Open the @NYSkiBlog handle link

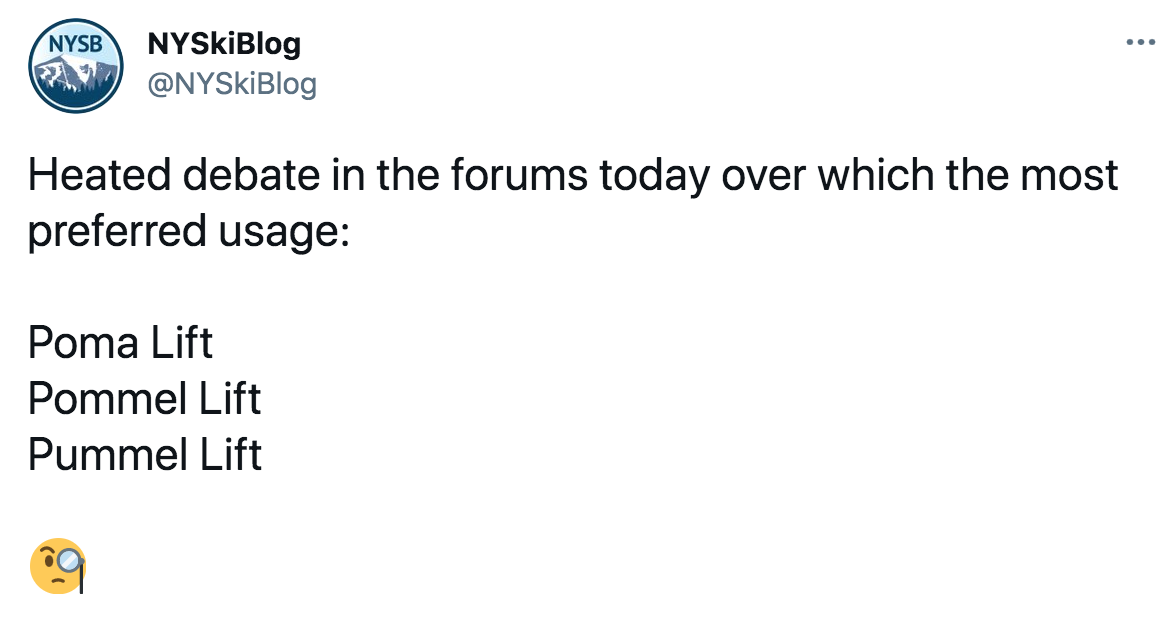pyautogui.click(x=232, y=84)
